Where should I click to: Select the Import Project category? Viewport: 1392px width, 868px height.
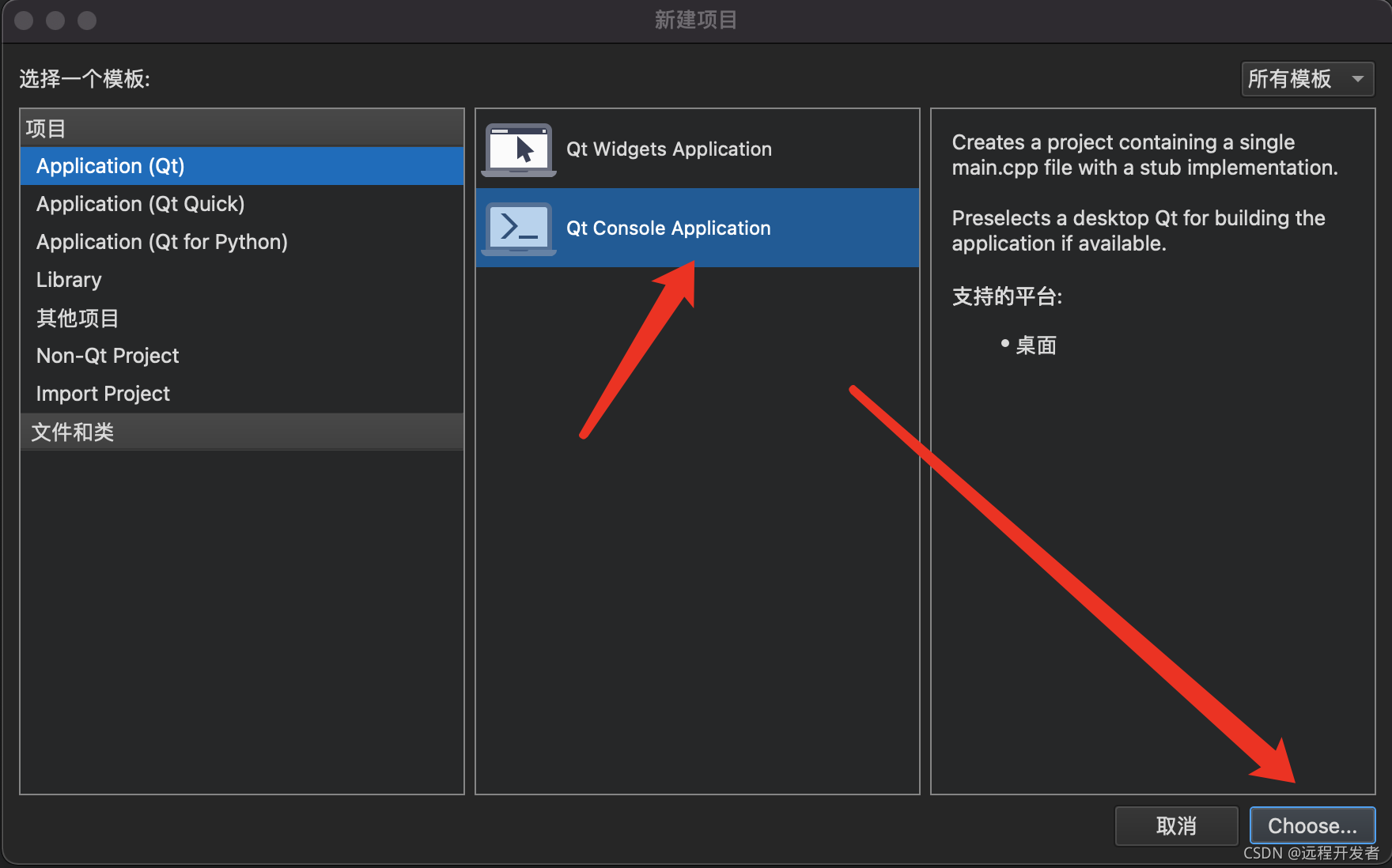pos(242,394)
